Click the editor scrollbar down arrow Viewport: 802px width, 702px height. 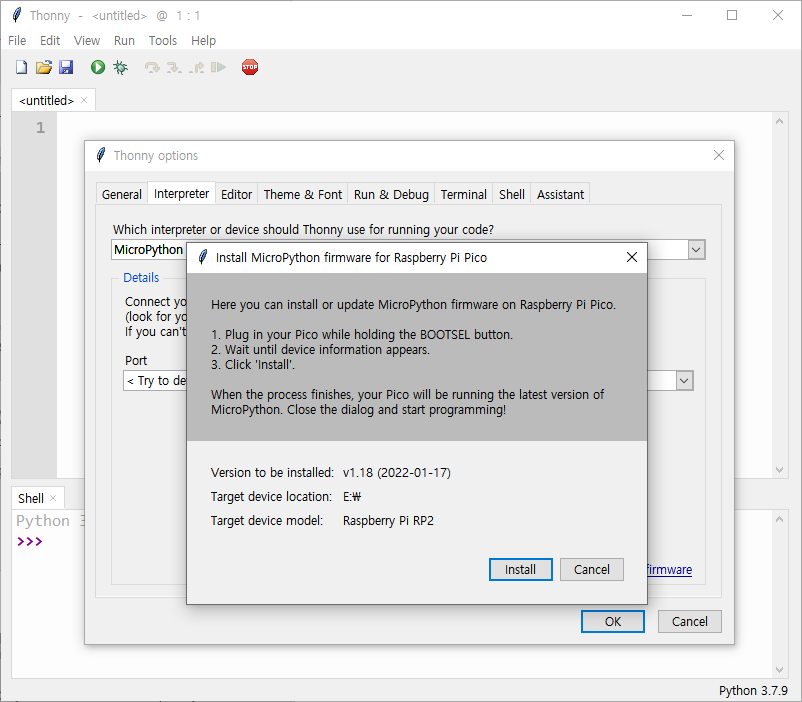click(x=779, y=470)
